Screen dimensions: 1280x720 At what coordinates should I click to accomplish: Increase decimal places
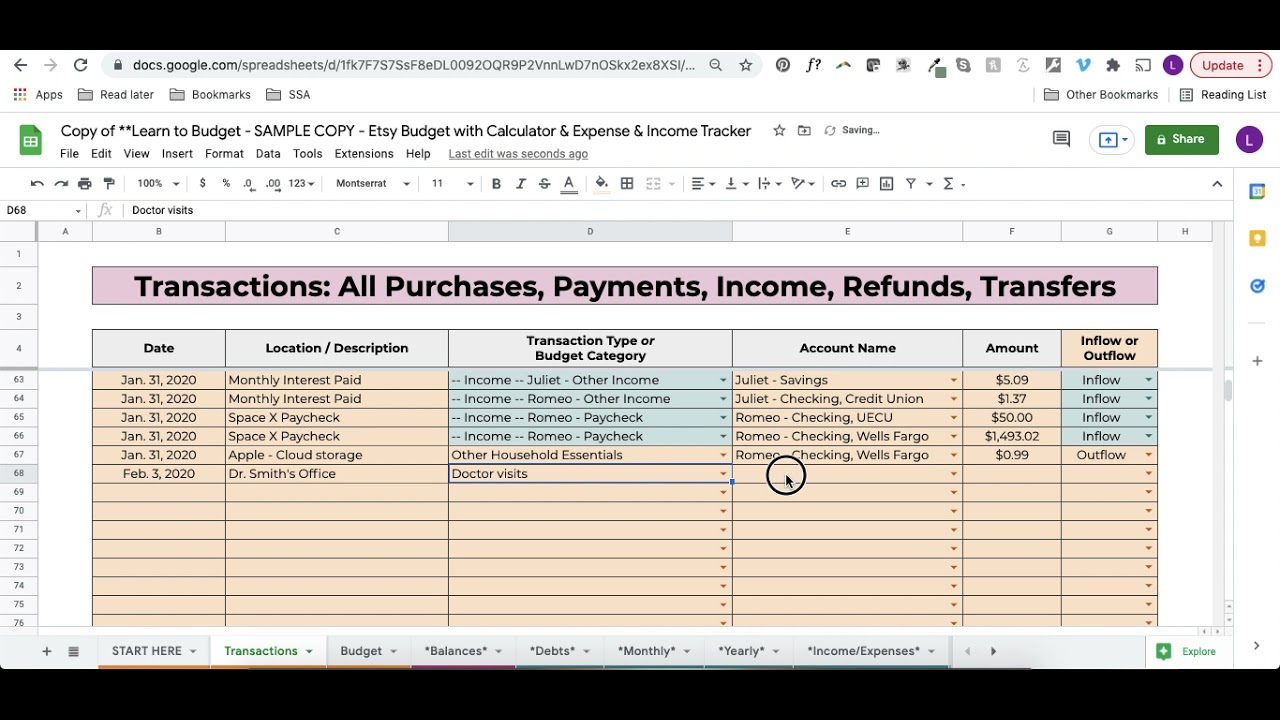click(x=273, y=184)
